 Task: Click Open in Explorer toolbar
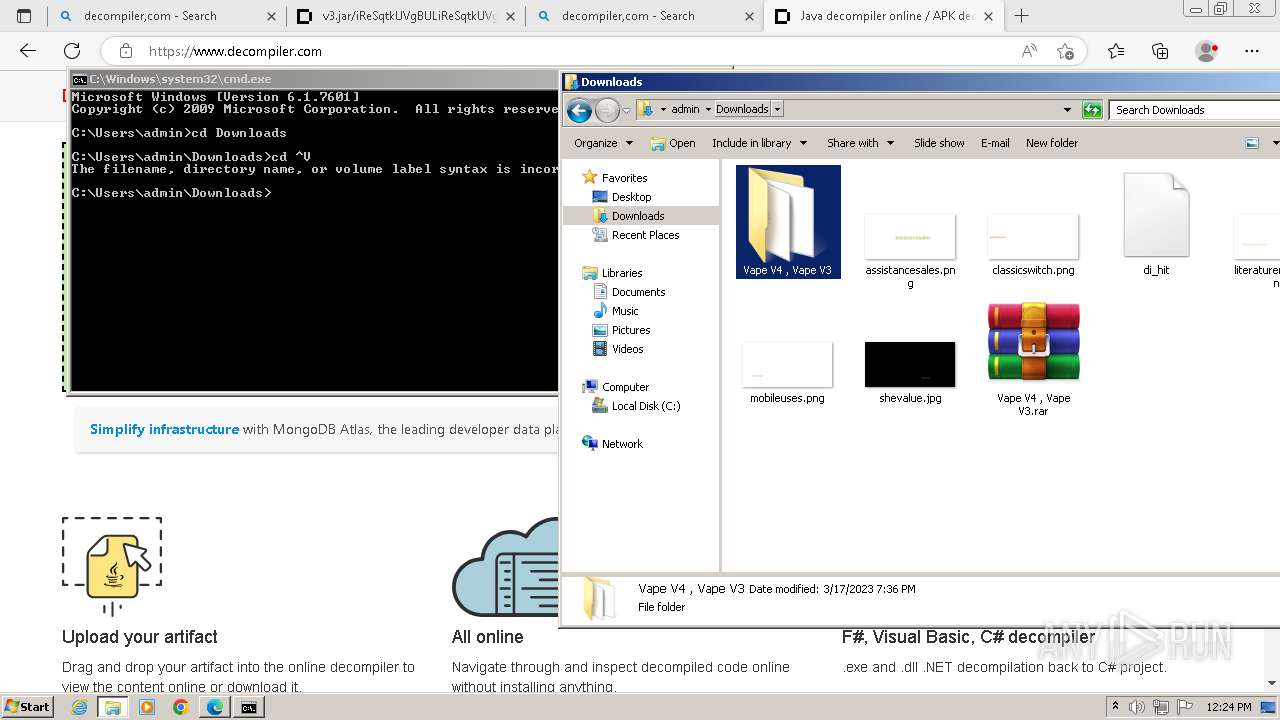pos(673,143)
